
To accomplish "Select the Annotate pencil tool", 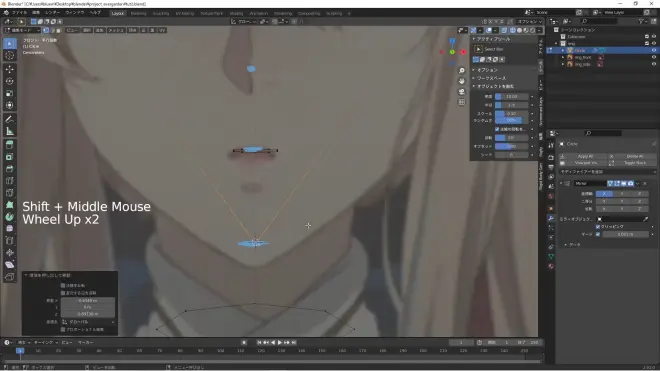I will tap(10, 119).
